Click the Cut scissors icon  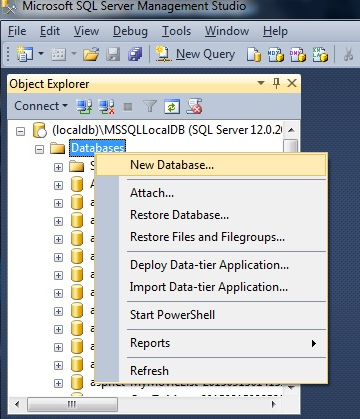click(x=349, y=54)
